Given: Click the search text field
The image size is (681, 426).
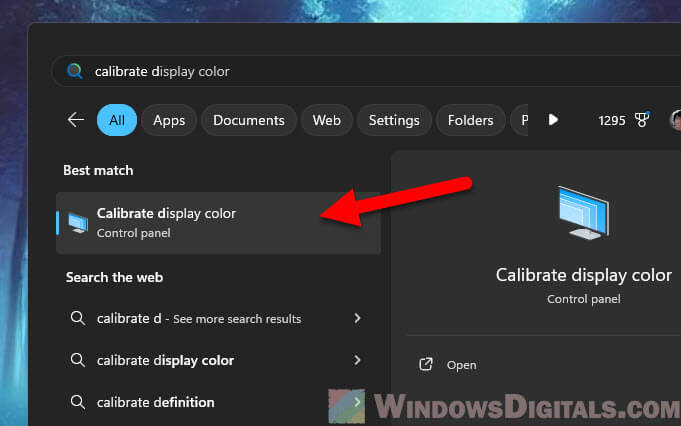Looking at the screenshot, I should [x=366, y=71].
